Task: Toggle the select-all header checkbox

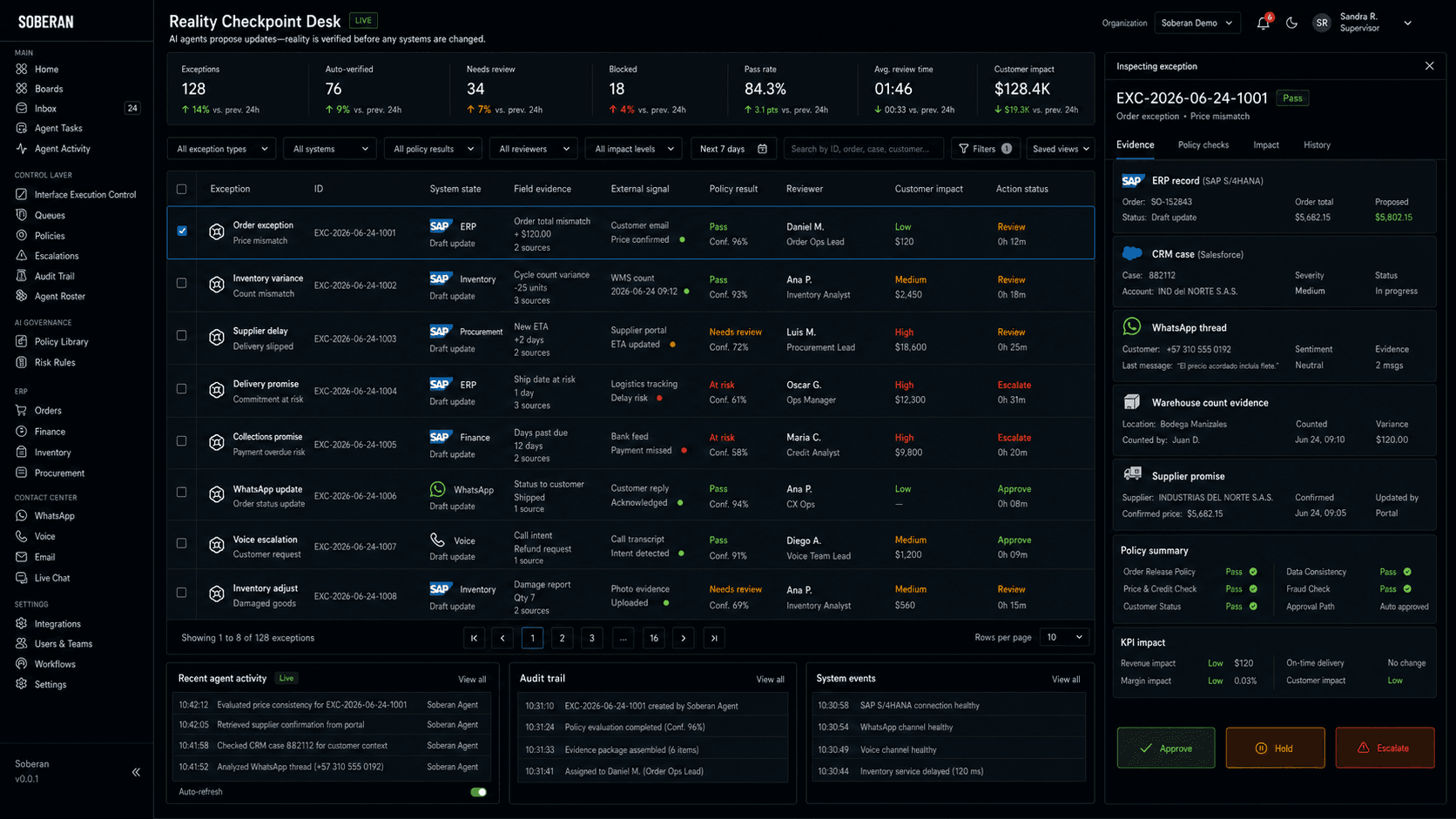Action: click(182, 189)
